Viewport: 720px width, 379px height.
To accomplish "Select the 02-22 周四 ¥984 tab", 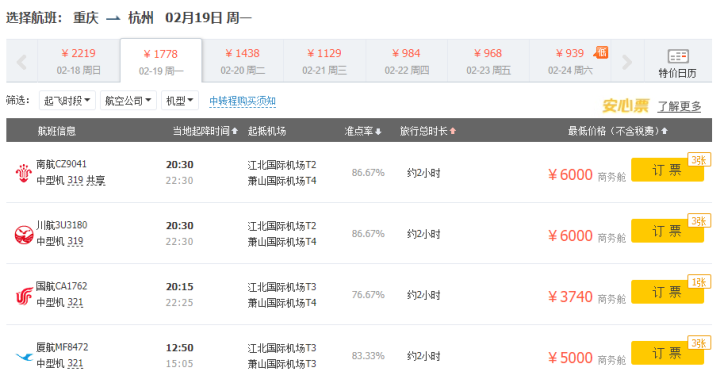I will [407, 62].
